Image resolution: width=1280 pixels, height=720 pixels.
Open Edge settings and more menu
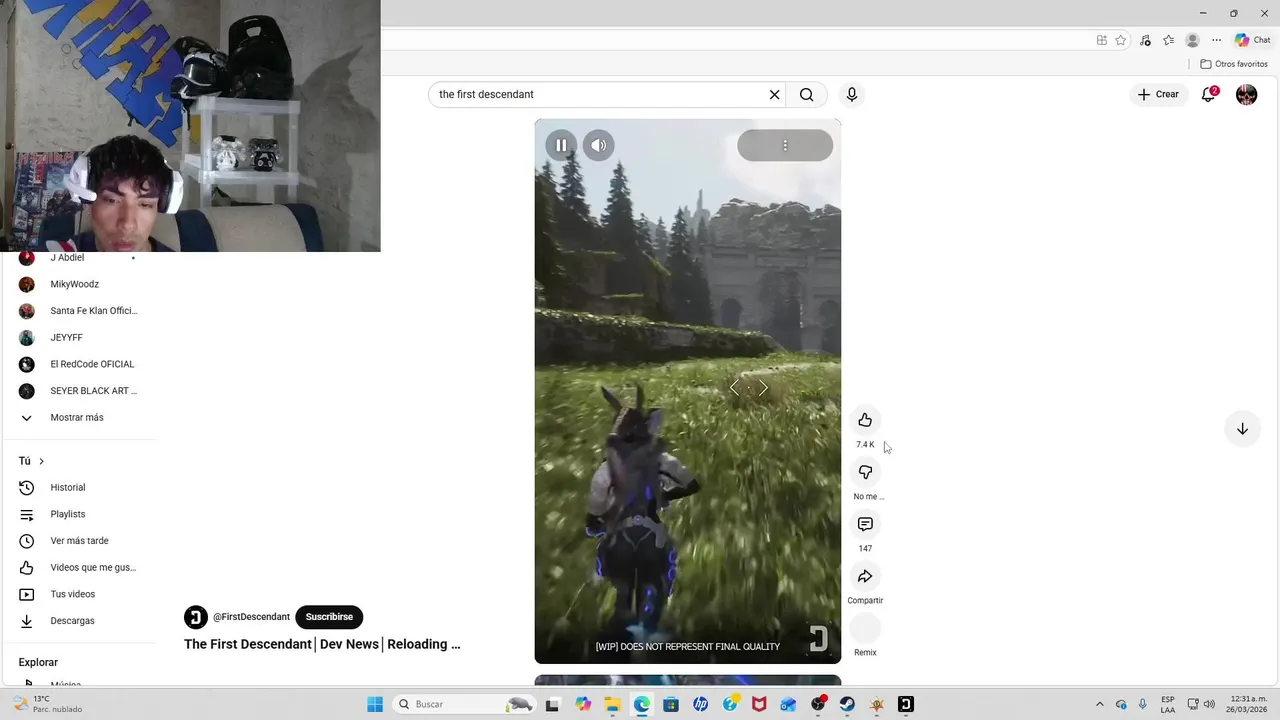point(1216,40)
